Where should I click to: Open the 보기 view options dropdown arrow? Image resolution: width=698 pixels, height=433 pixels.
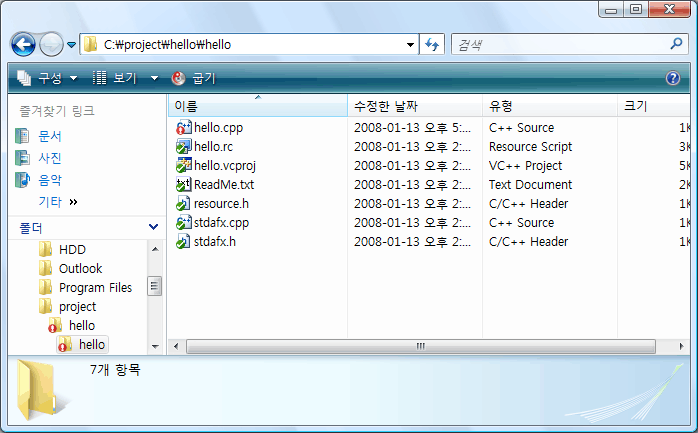point(154,78)
